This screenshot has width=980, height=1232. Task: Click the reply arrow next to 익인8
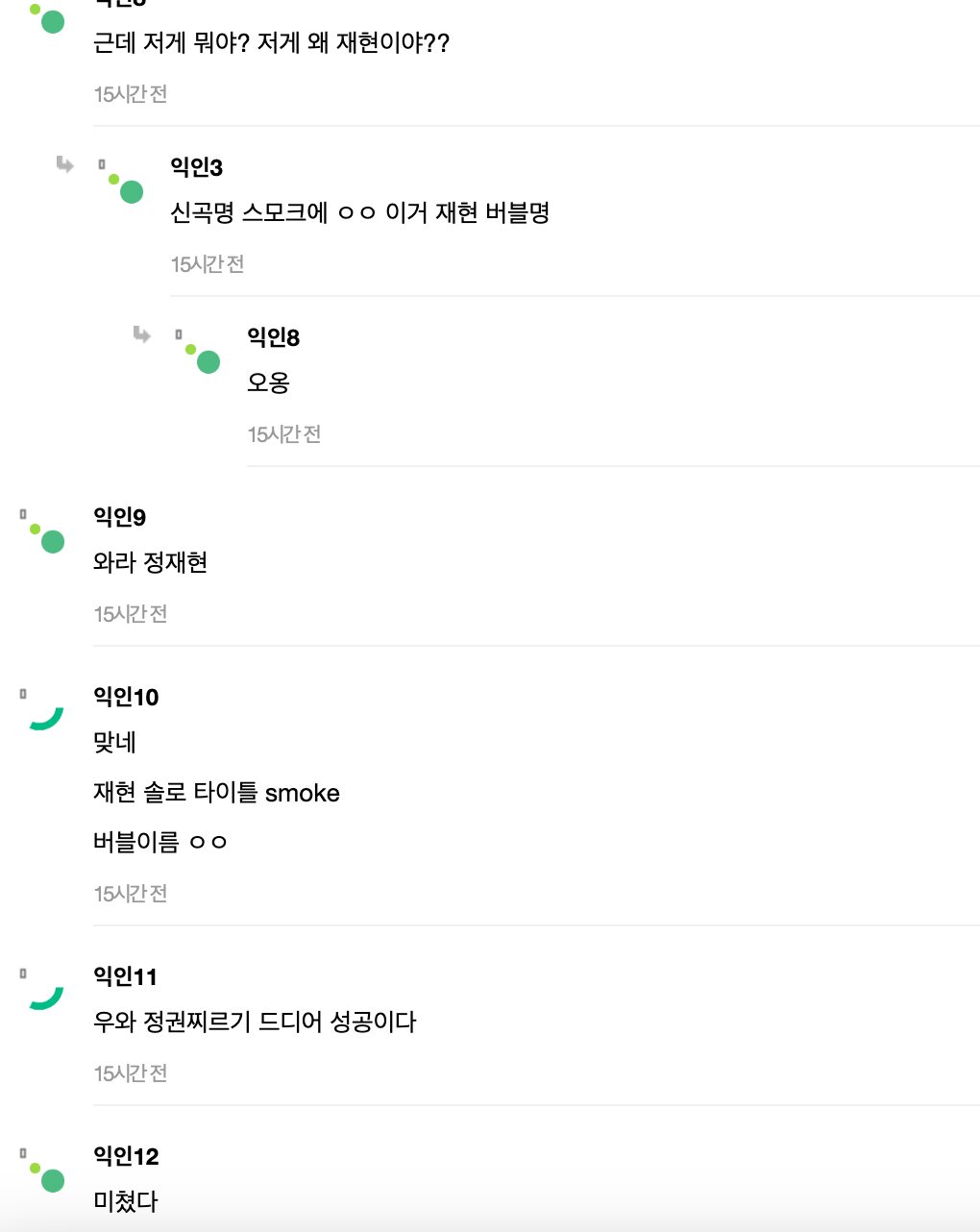pos(141,335)
